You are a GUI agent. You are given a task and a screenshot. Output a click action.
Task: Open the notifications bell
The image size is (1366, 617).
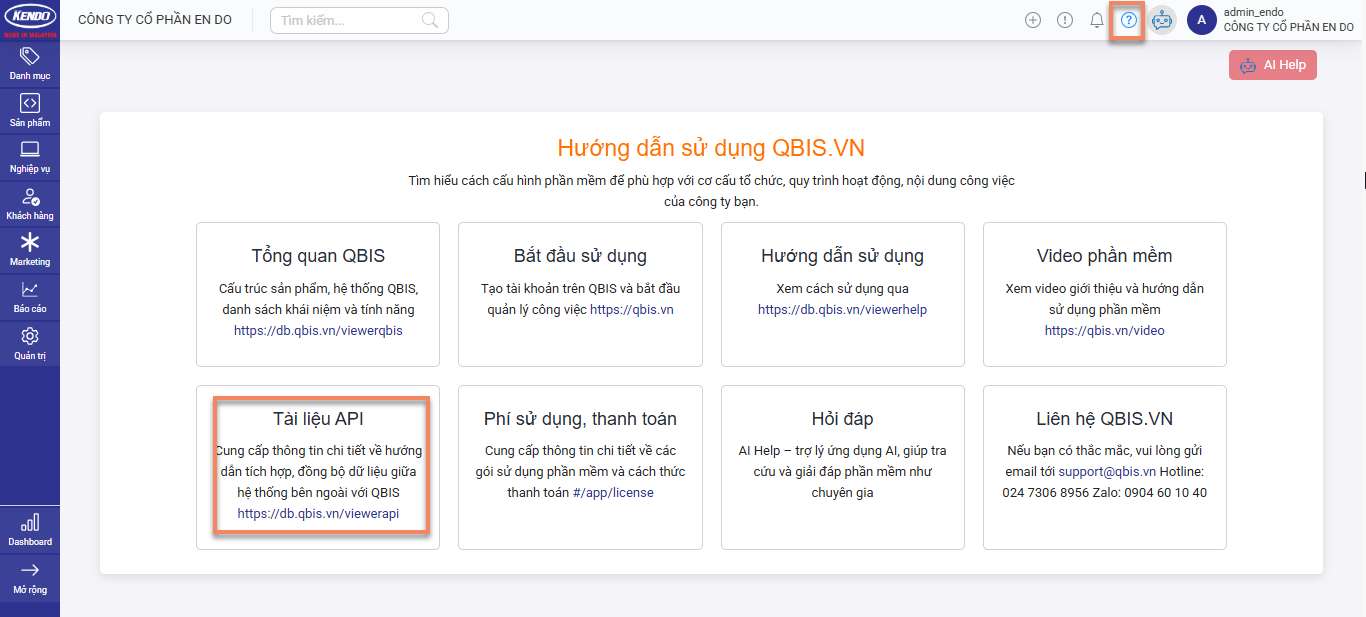point(1097,20)
